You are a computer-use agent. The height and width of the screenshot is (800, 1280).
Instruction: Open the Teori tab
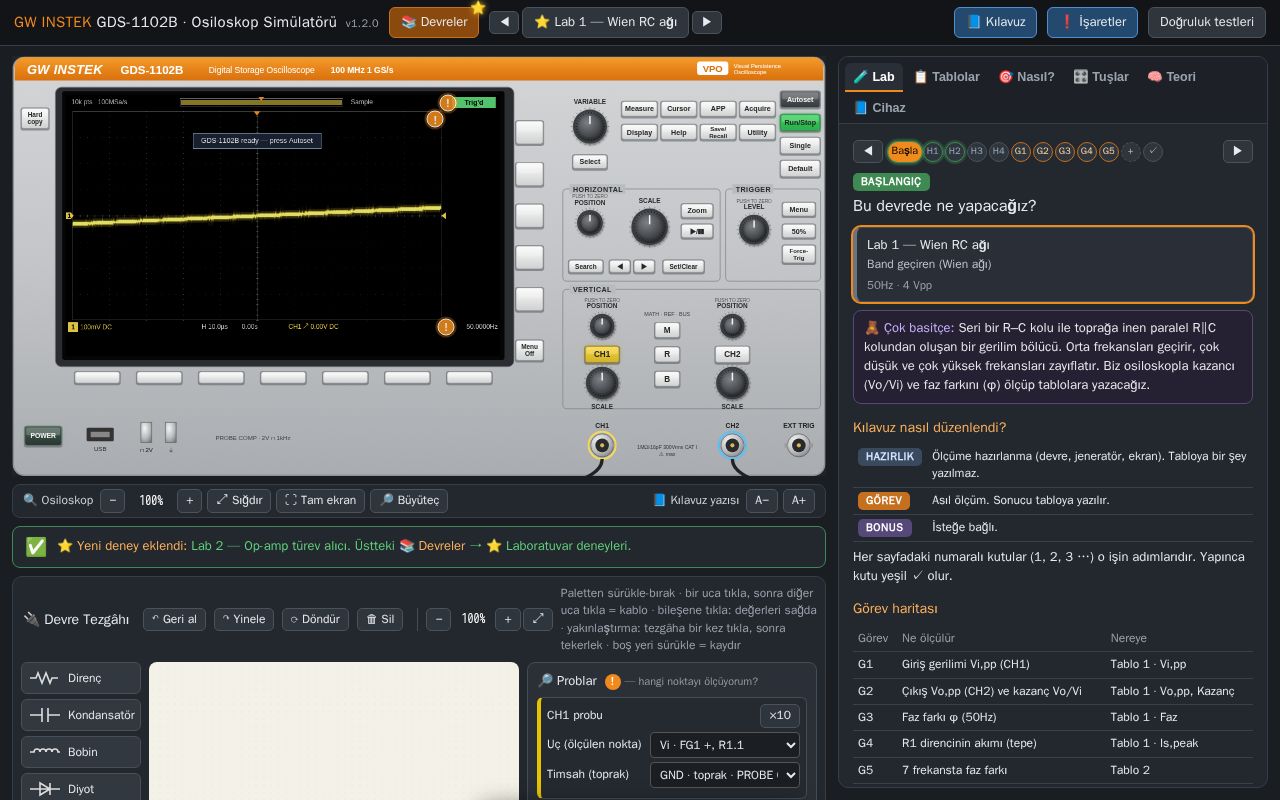(1171, 77)
